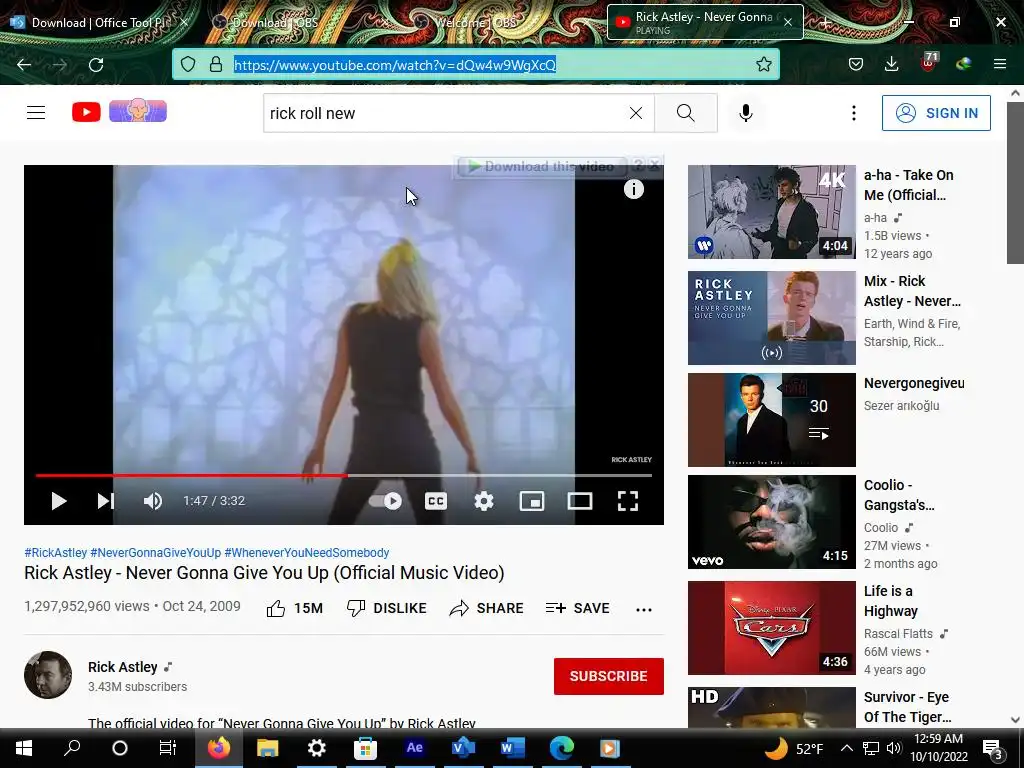
Task: Open extension icon with 71 badge
Action: pos(929,63)
